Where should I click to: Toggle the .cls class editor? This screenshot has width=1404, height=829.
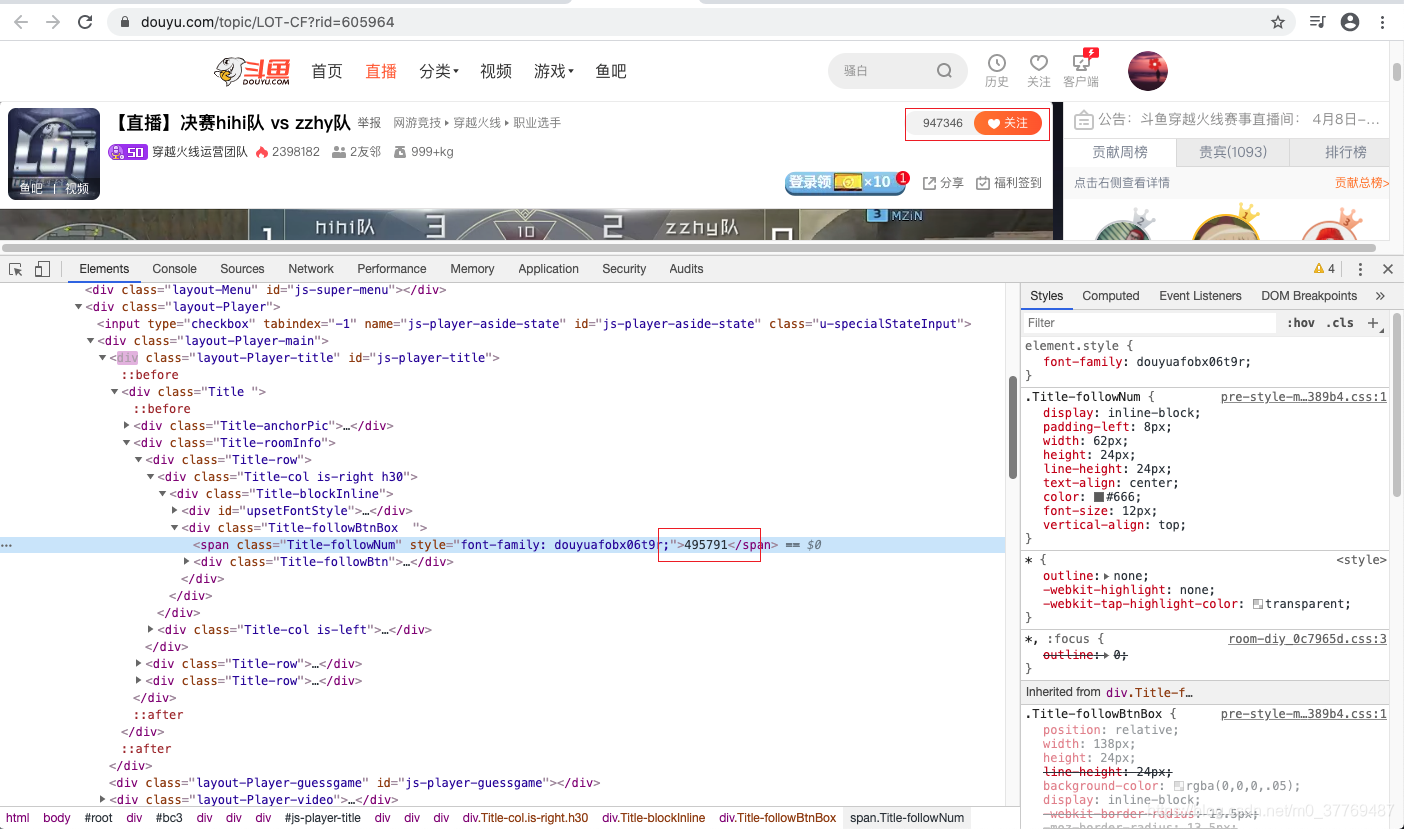click(1340, 323)
